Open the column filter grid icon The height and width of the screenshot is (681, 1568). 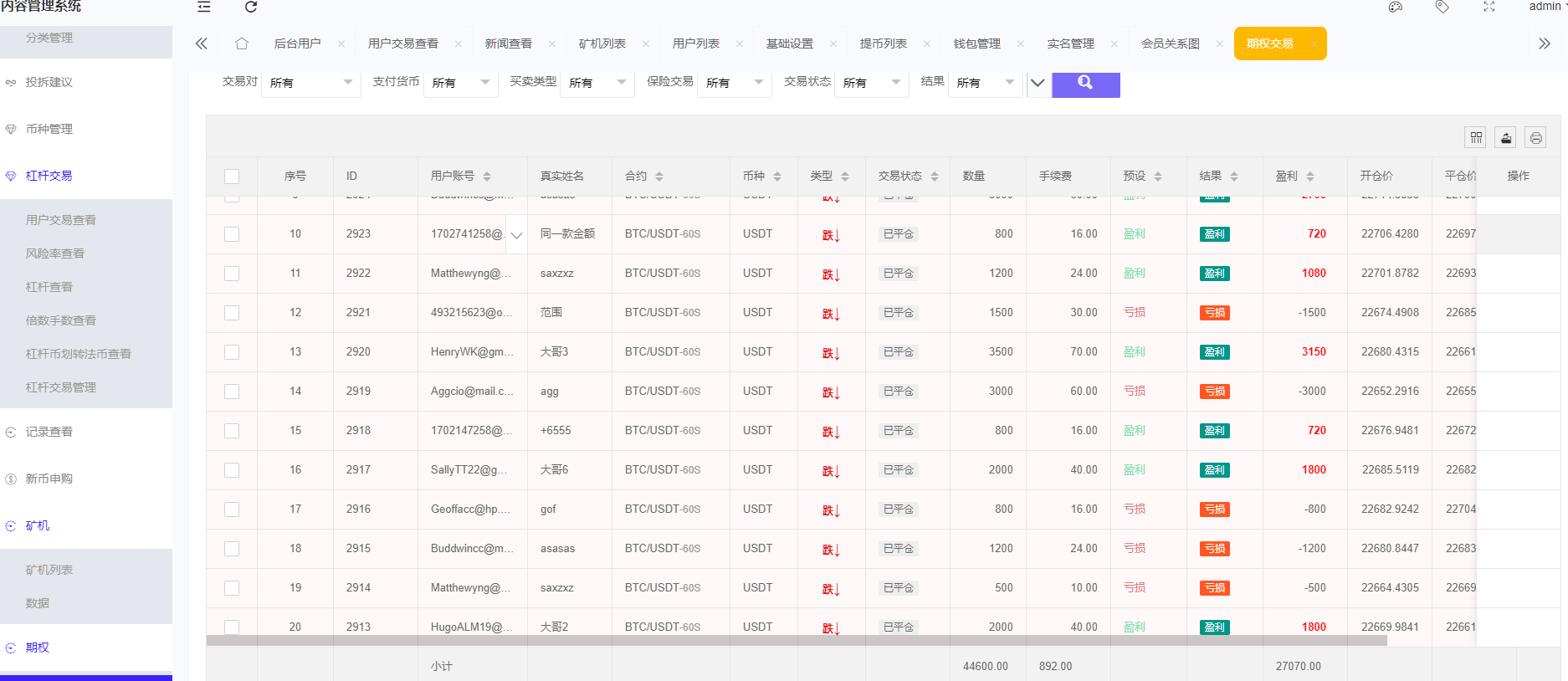(x=1476, y=138)
